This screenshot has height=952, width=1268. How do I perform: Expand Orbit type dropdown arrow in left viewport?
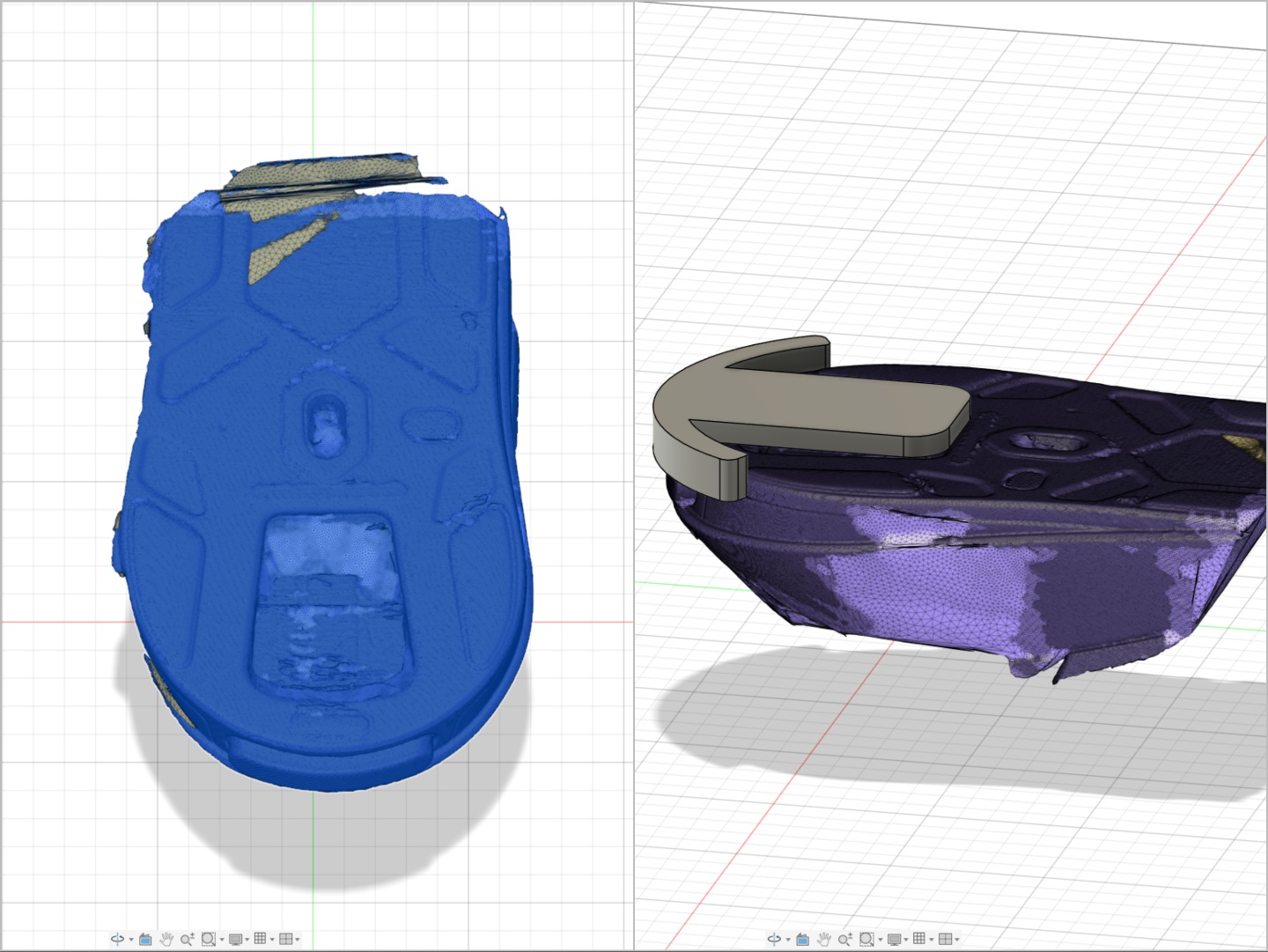[x=131, y=940]
